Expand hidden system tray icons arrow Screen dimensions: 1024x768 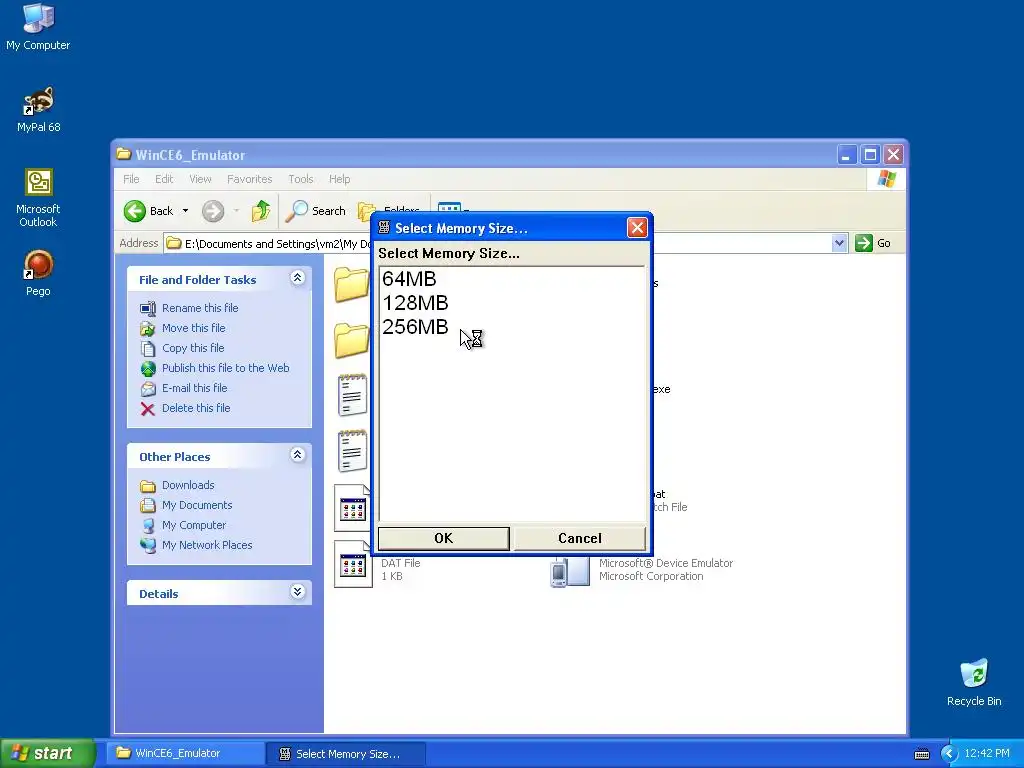click(x=949, y=754)
